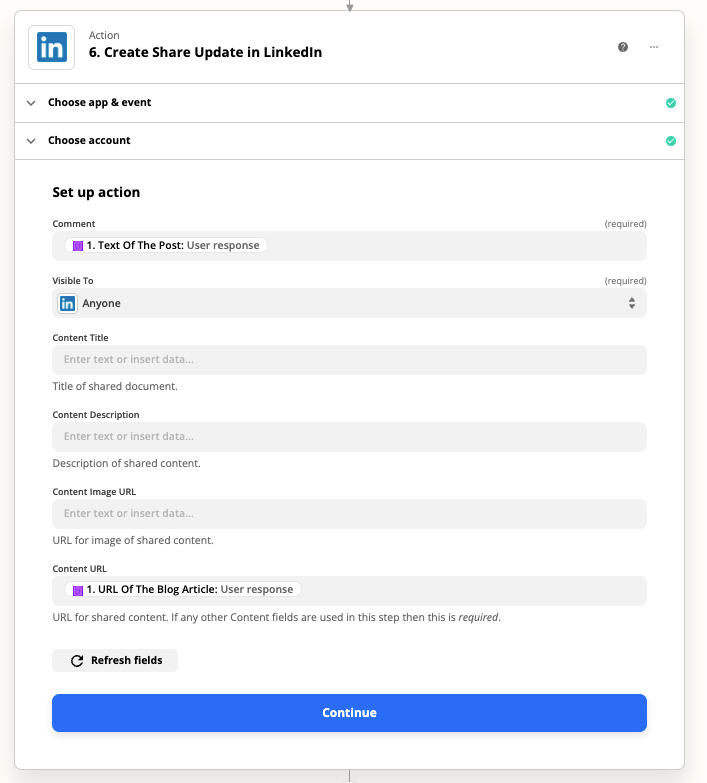707x783 pixels.
Task: Open the three-dot more options menu
Action: [654, 47]
